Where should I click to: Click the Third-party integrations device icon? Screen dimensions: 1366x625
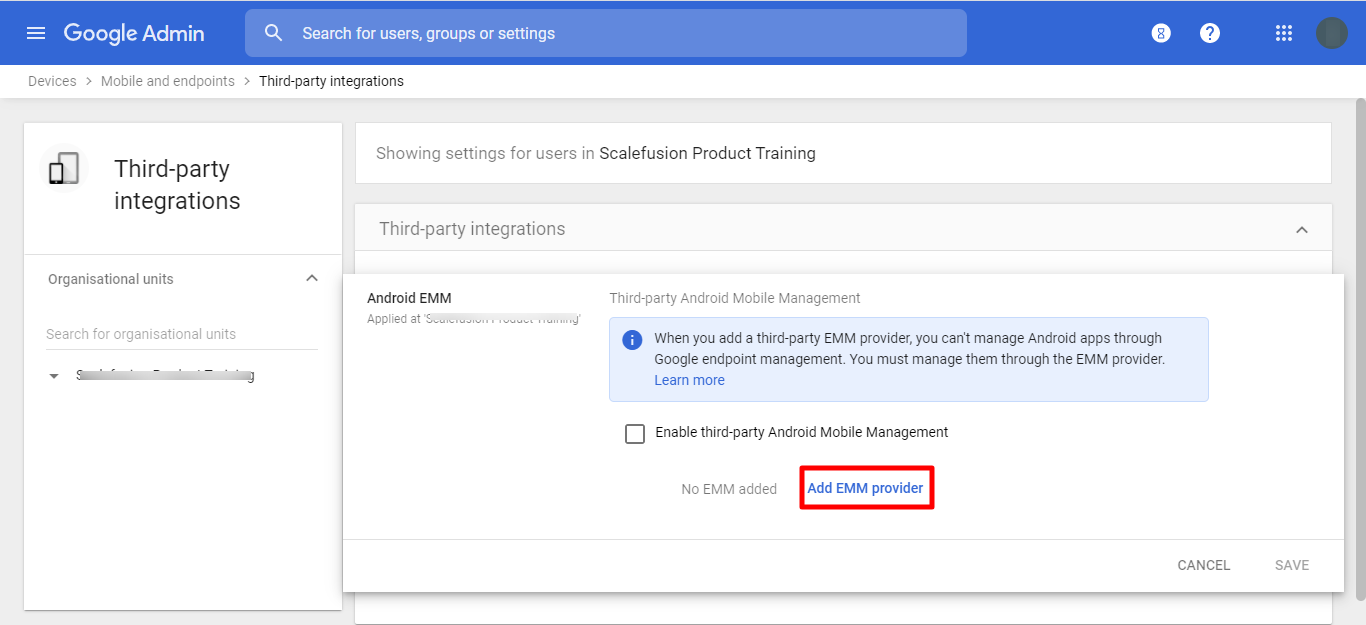tap(64, 169)
